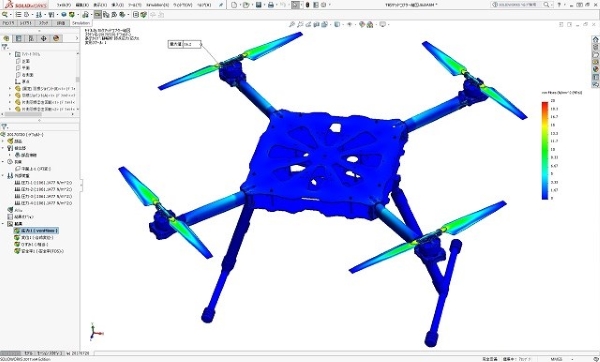Click the Print icon in top toolbar
The height and width of the screenshot is (362, 600).
(271, 5)
